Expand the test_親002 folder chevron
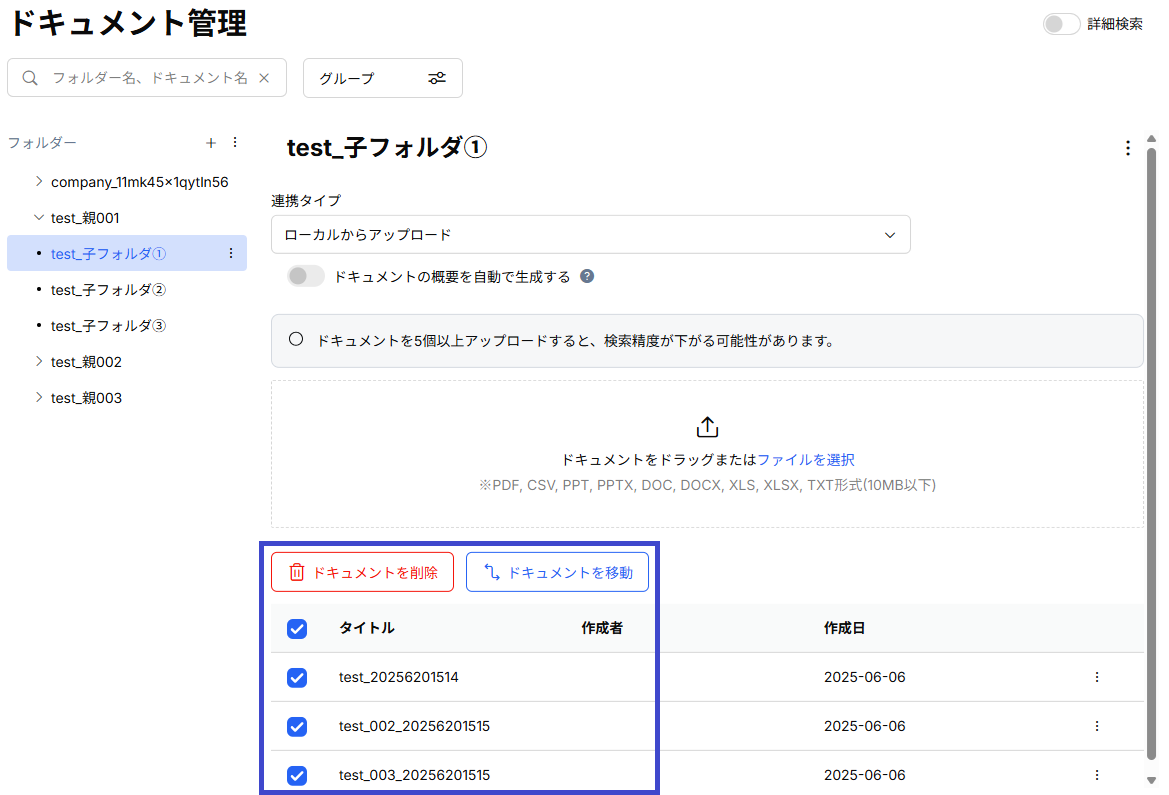 pyautogui.click(x=39, y=361)
